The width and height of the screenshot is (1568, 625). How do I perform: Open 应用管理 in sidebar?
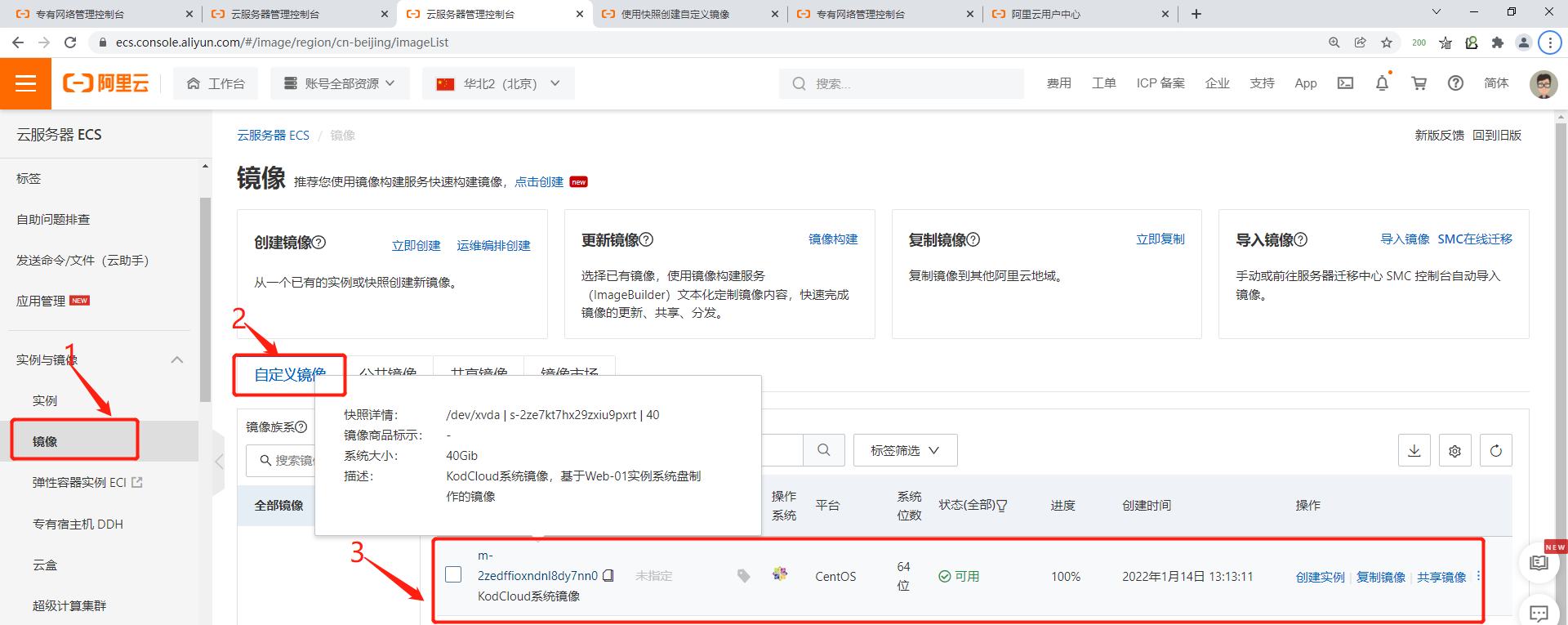[x=41, y=301]
